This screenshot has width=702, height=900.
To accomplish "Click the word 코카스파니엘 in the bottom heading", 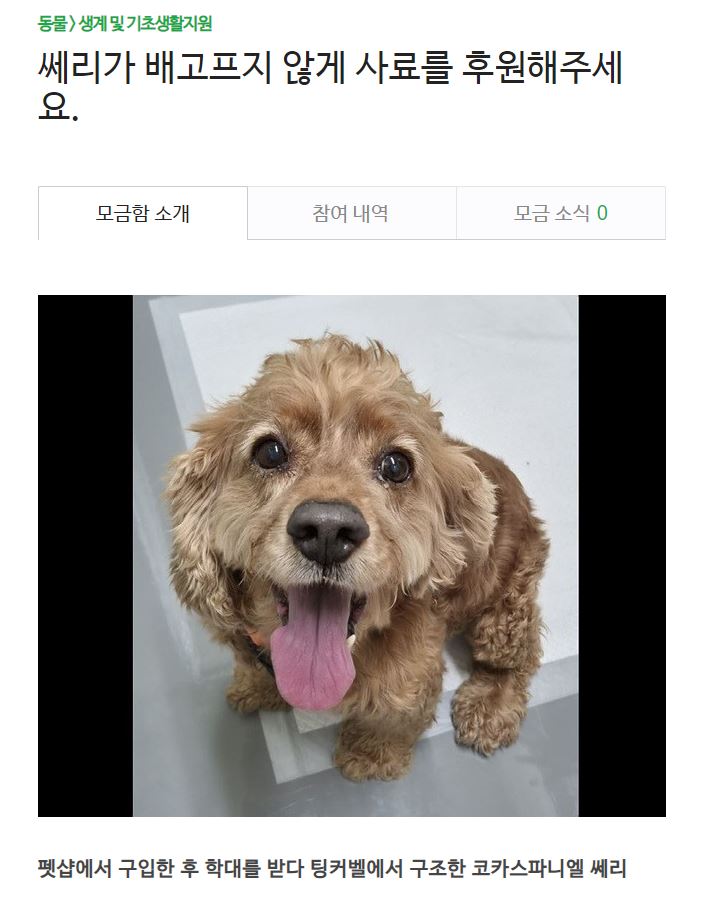I will 527,868.
